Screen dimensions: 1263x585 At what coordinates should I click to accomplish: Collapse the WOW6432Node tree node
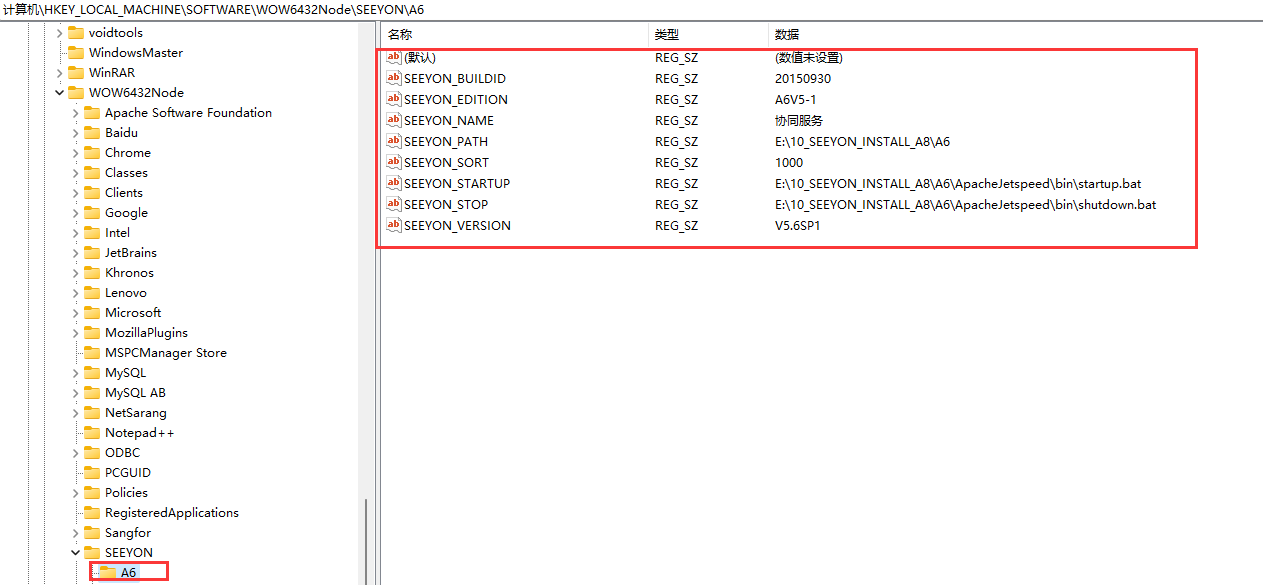tap(59, 92)
